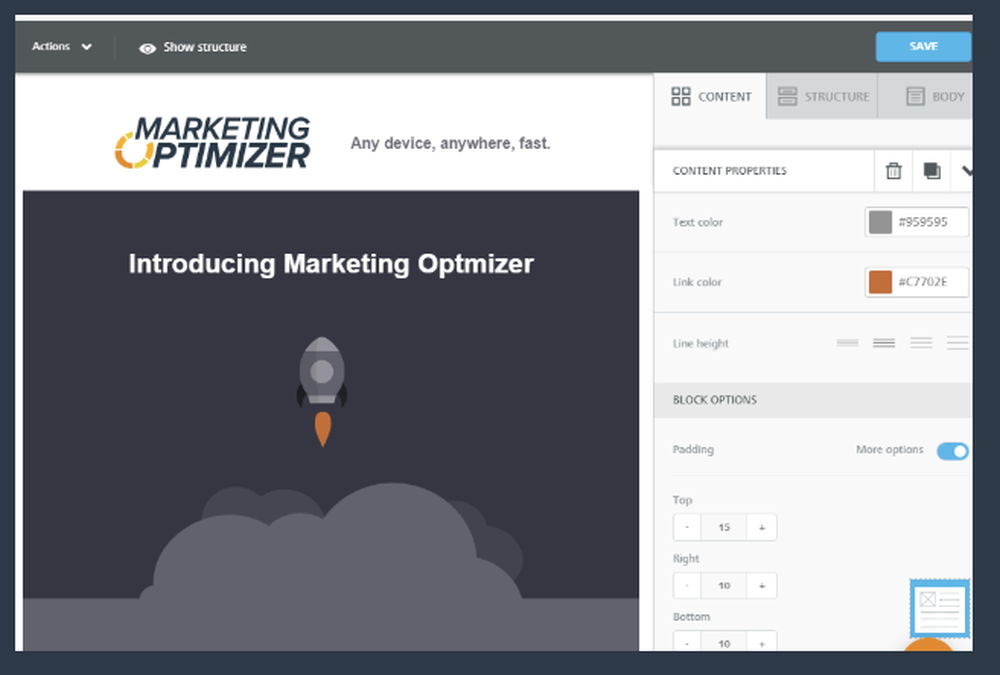Select the rocket image block
The image size is (1000, 675).
pyautogui.click(x=322, y=391)
